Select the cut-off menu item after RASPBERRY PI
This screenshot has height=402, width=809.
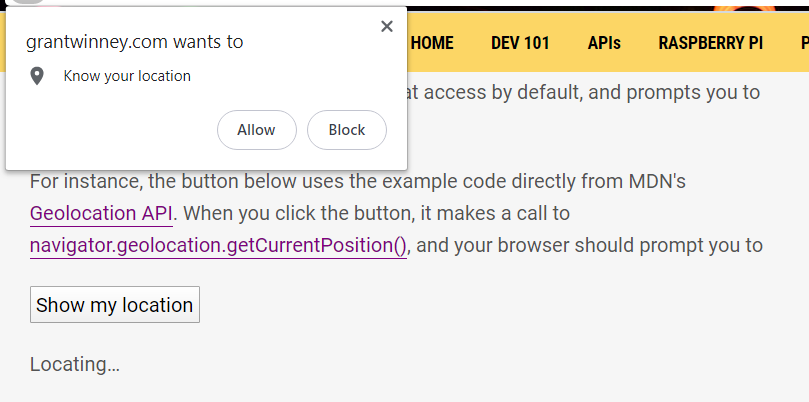(x=804, y=43)
